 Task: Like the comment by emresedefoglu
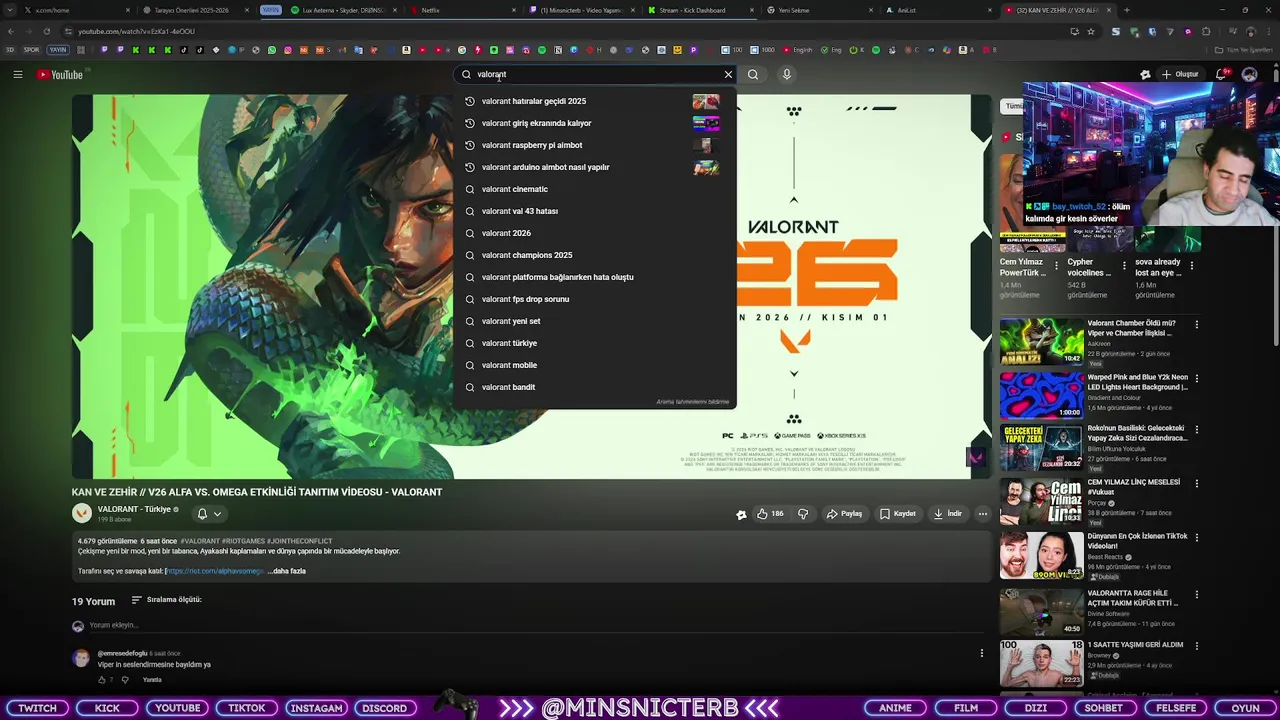[101, 680]
